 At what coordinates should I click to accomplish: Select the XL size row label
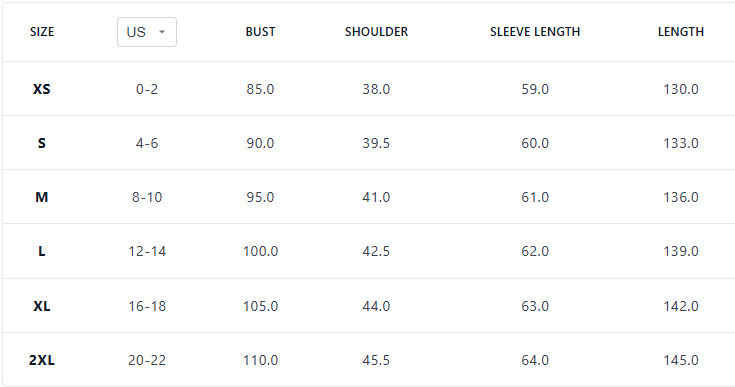42,306
